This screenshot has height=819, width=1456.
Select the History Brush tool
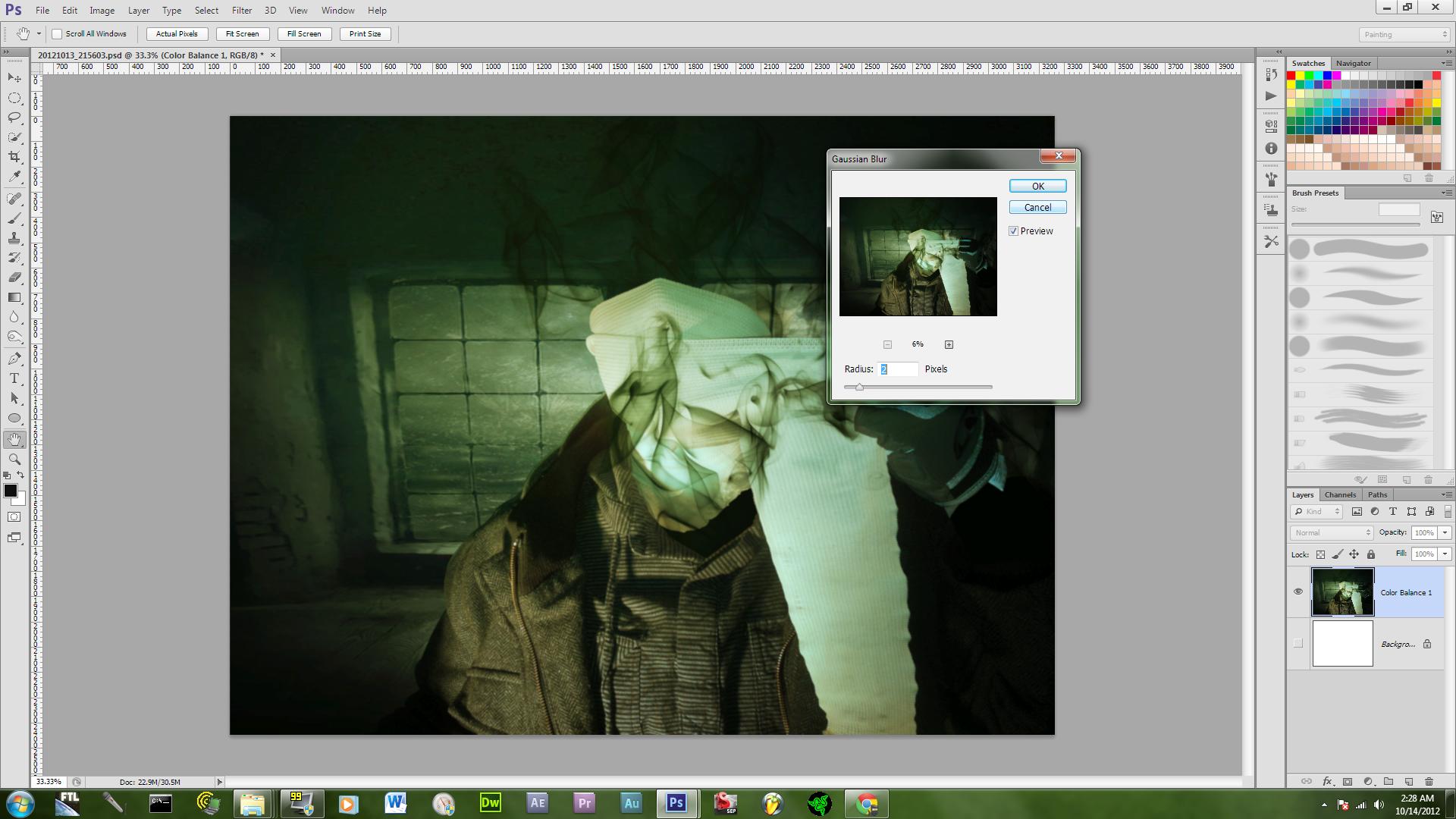tap(14, 258)
